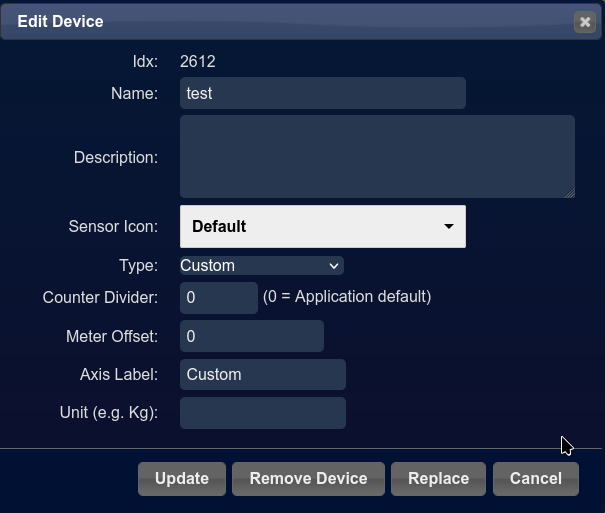Click the 'Edit Device' title text
The width and height of the screenshot is (605, 513).
[x=60, y=22]
